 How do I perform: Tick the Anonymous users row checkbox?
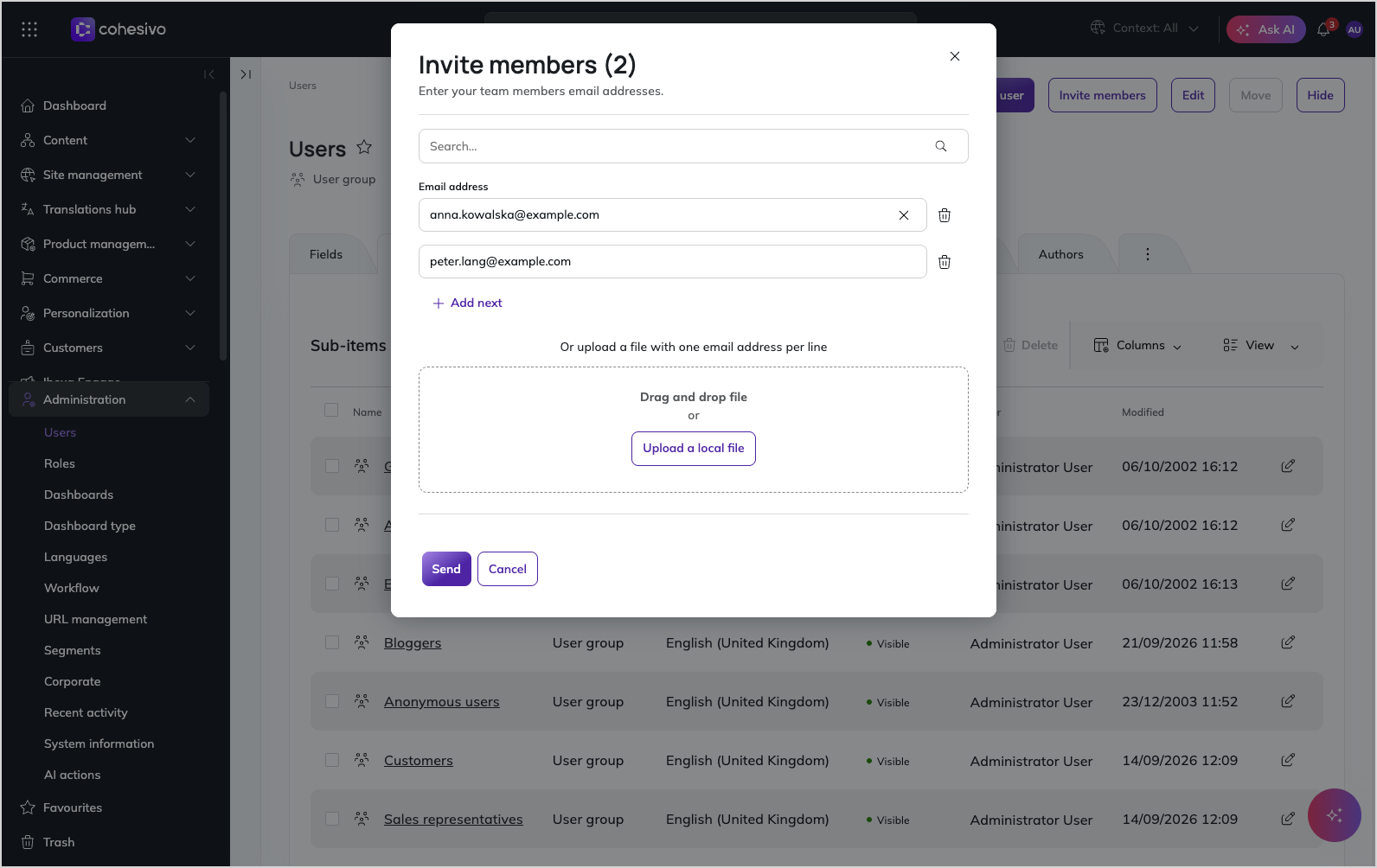332,701
